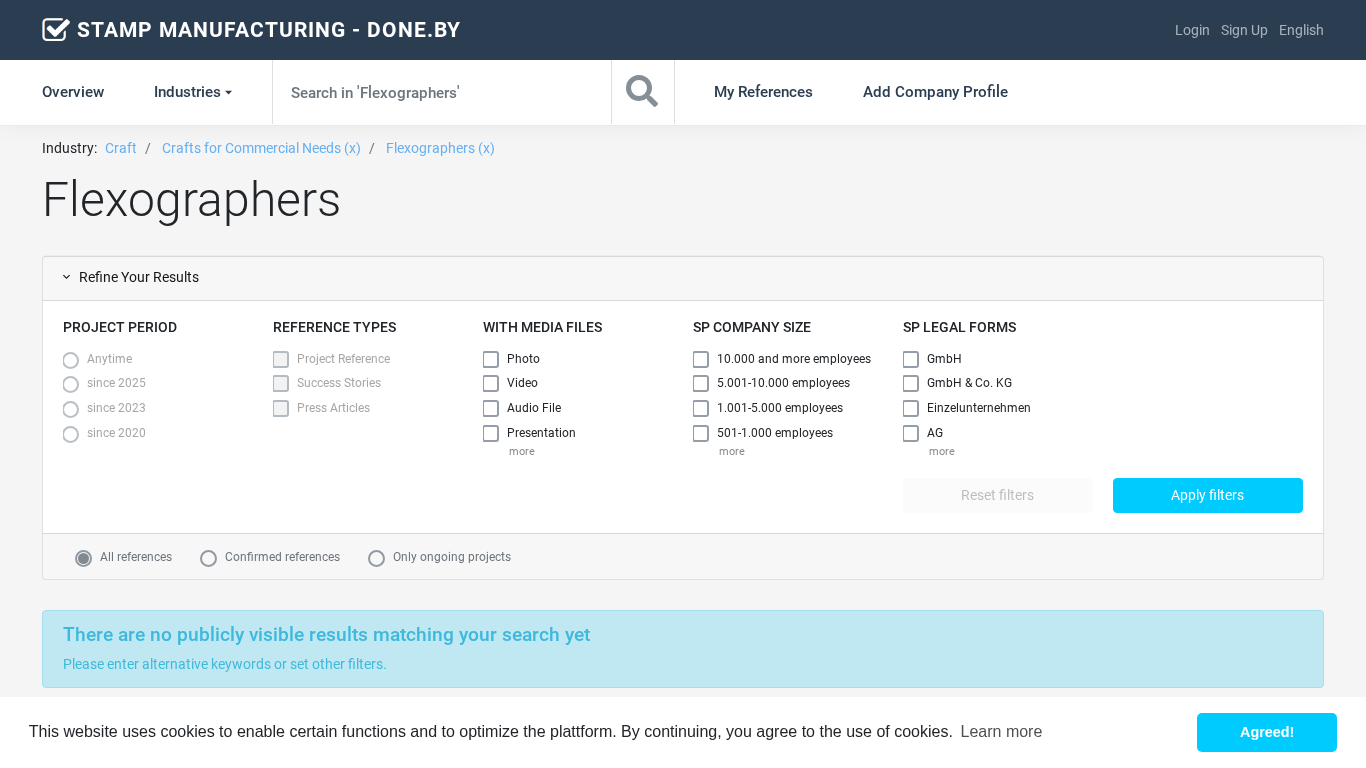The image size is (1366, 768).
Task: Focus the Search in 'Flexographers' field
Action: [442, 92]
